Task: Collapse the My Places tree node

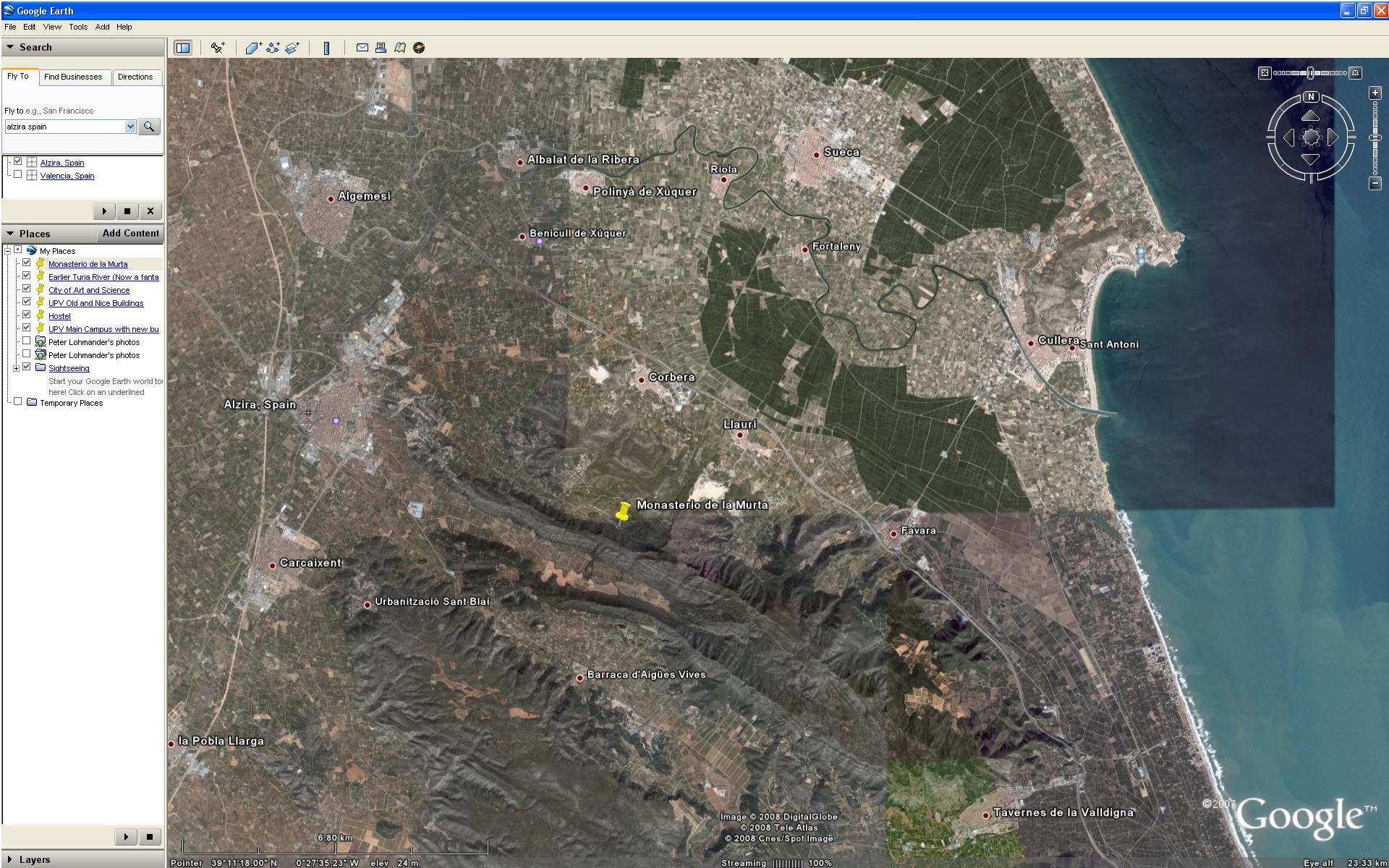Action: pyautogui.click(x=7, y=250)
